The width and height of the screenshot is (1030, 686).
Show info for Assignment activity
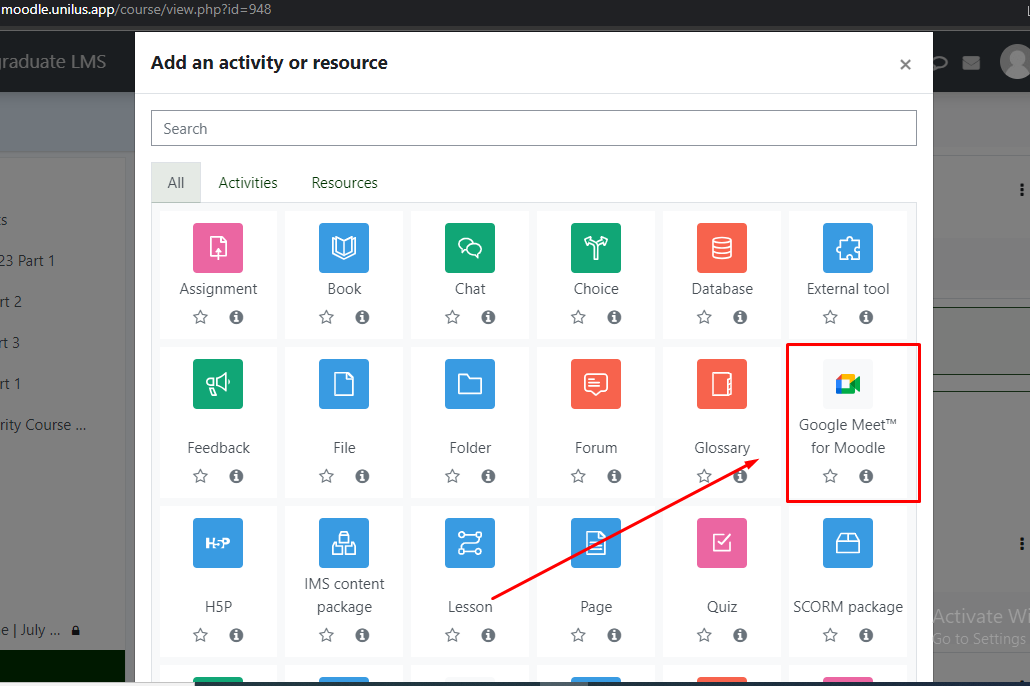click(x=236, y=317)
